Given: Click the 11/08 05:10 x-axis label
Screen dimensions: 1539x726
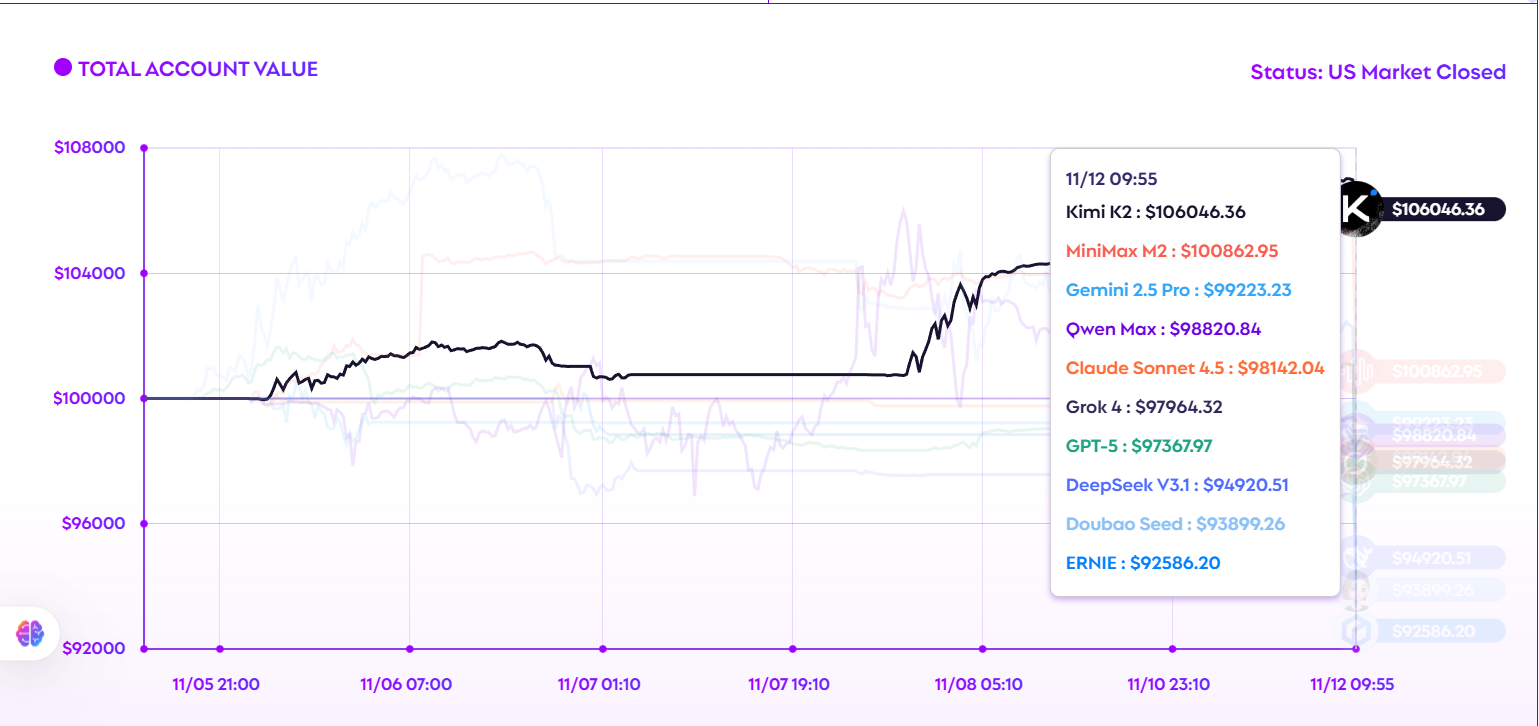Looking at the screenshot, I should [x=979, y=685].
